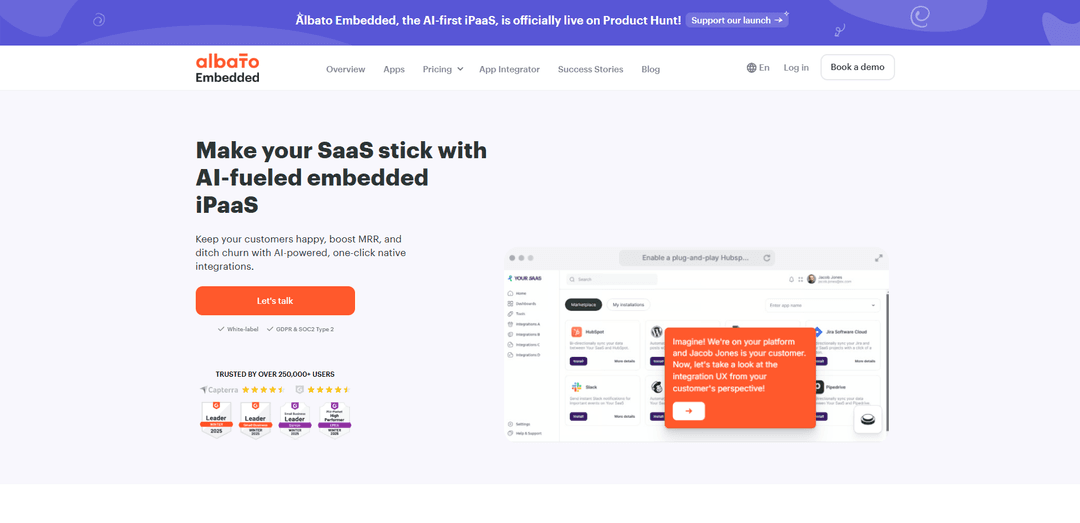Click the Let's talk button
1080x523 pixels.
[x=275, y=300]
